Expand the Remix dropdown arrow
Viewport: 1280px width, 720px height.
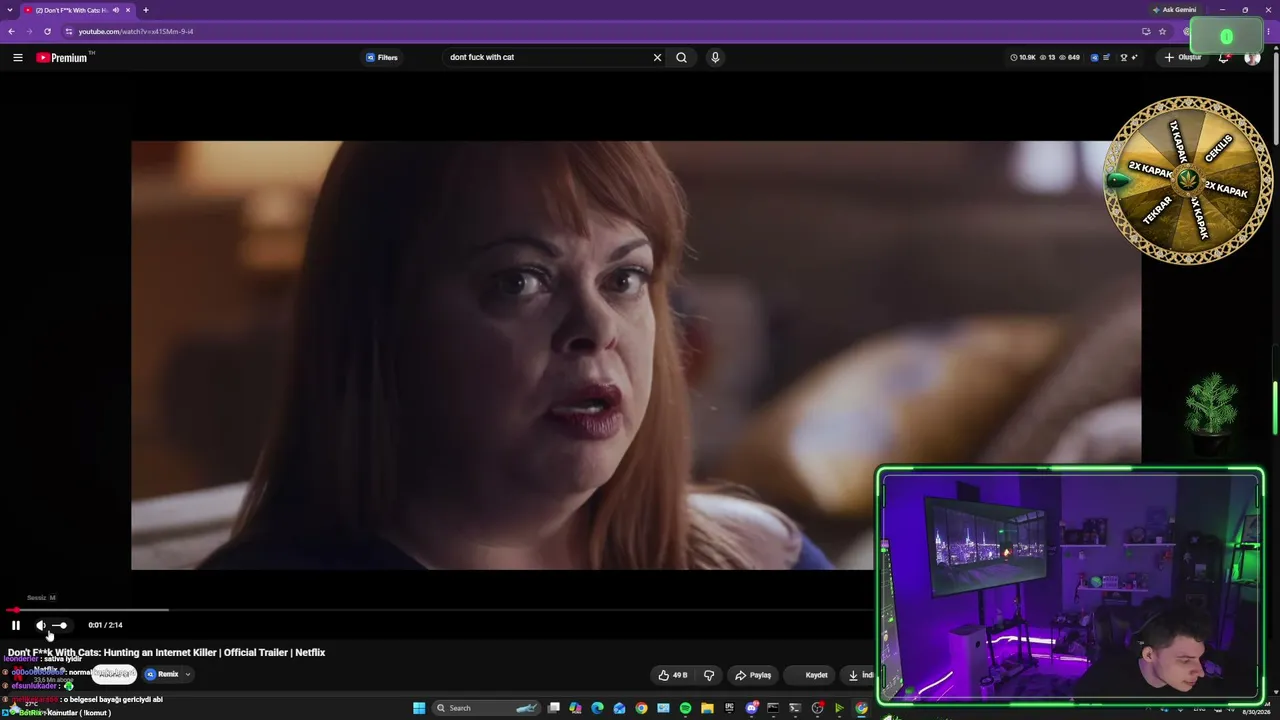click(x=187, y=674)
